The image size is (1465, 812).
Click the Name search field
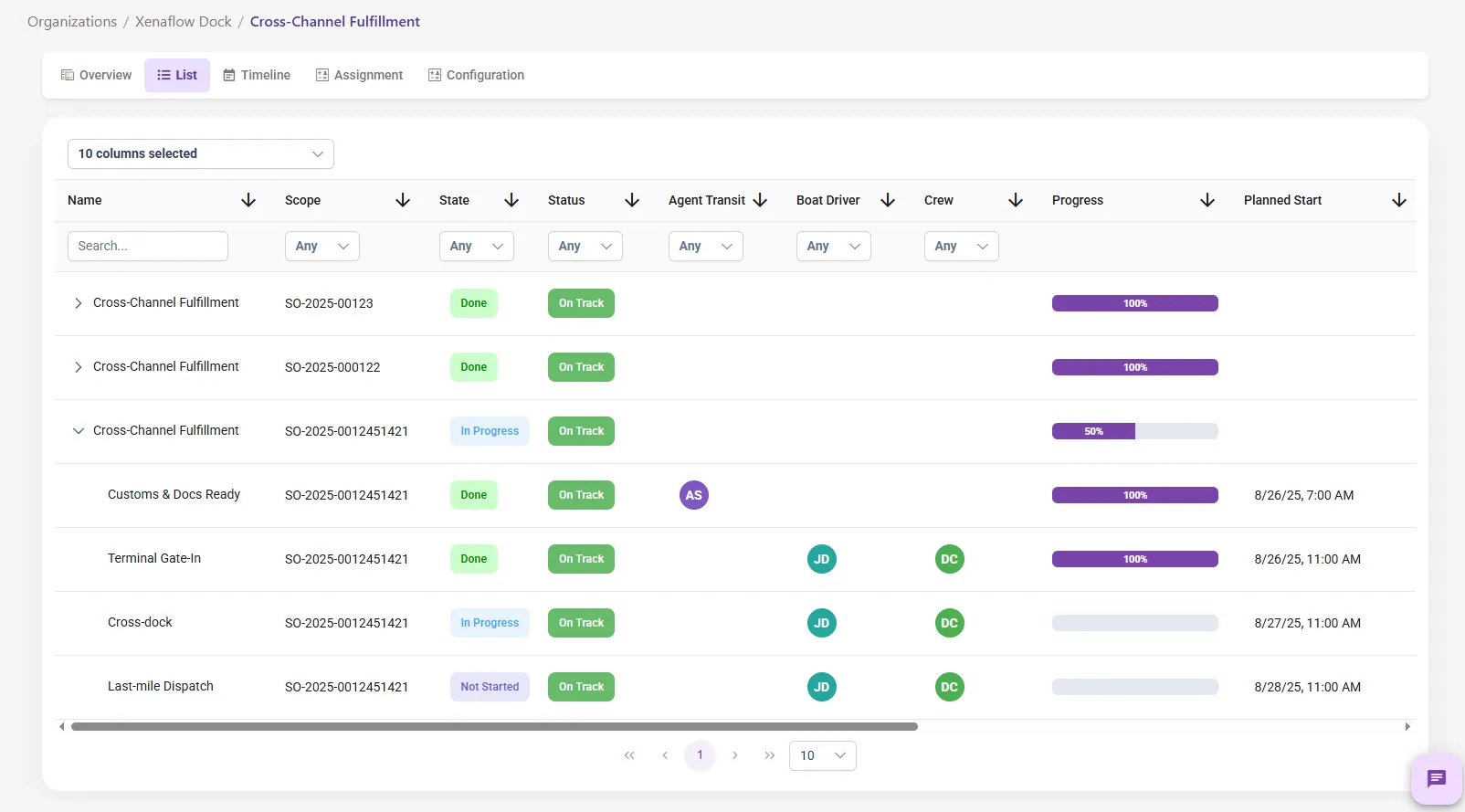(147, 246)
